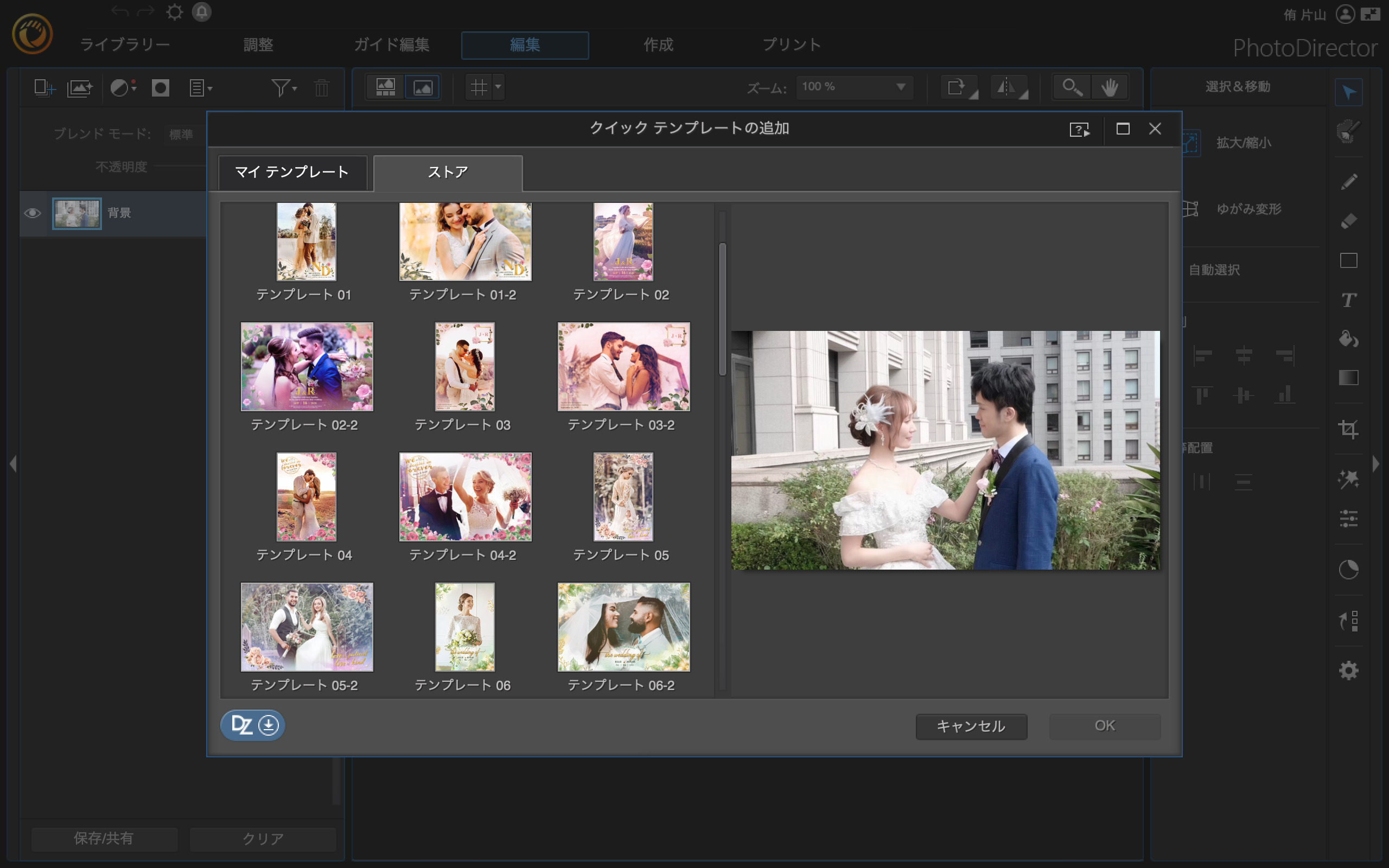Viewport: 1389px width, 868px height.
Task: Open the ズーム 100 % dropdown
Action: (x=900, y=87)
